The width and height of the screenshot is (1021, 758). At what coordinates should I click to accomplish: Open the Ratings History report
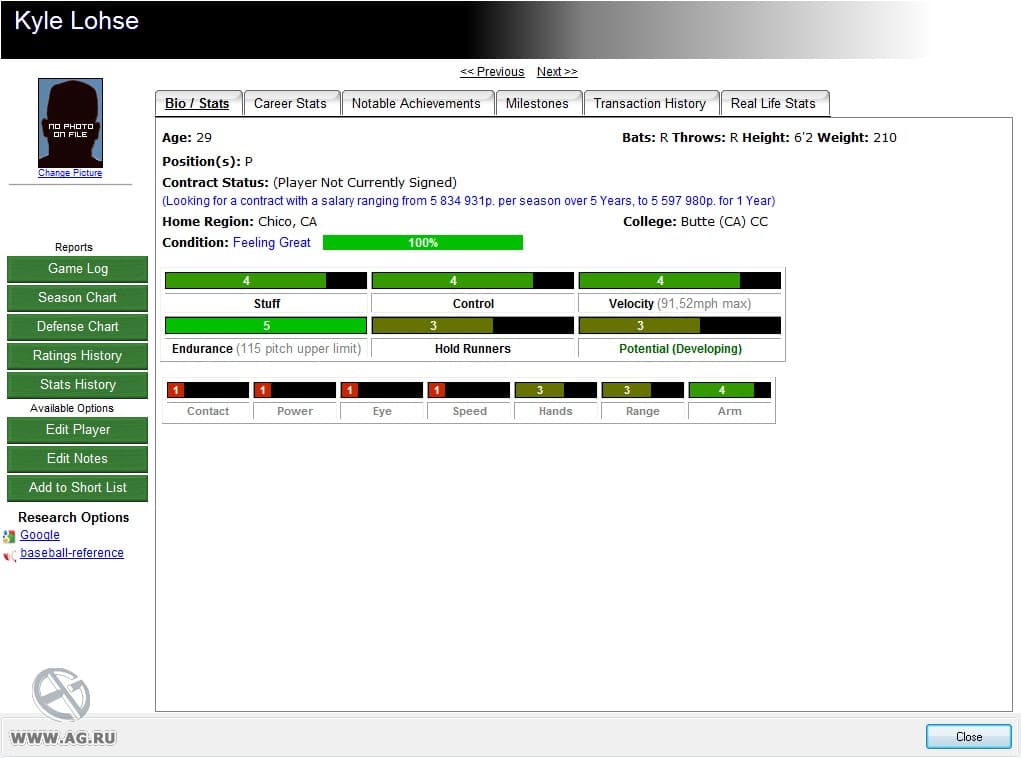click(x=77, y=356)
